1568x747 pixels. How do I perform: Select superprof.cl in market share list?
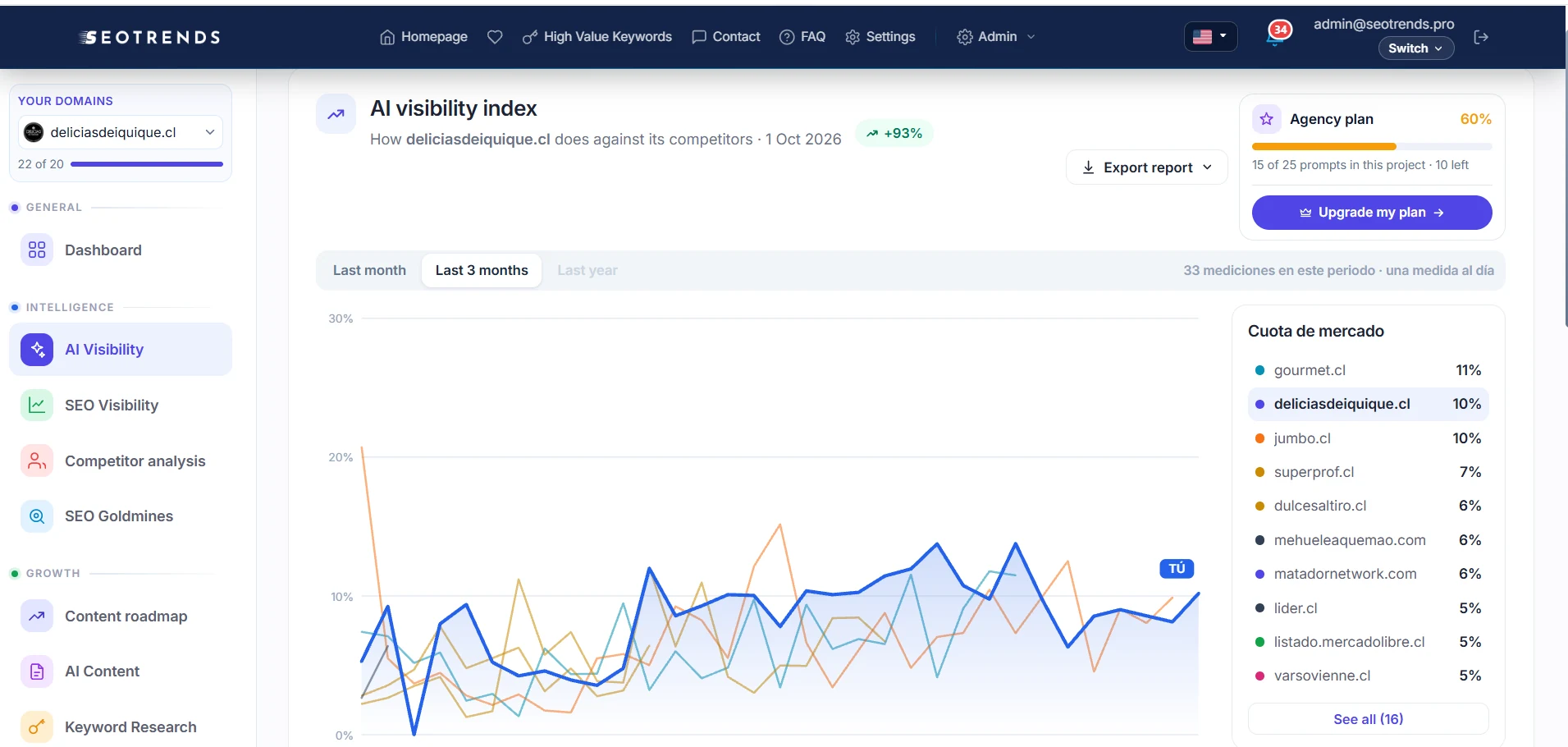tap(1369, 472)
